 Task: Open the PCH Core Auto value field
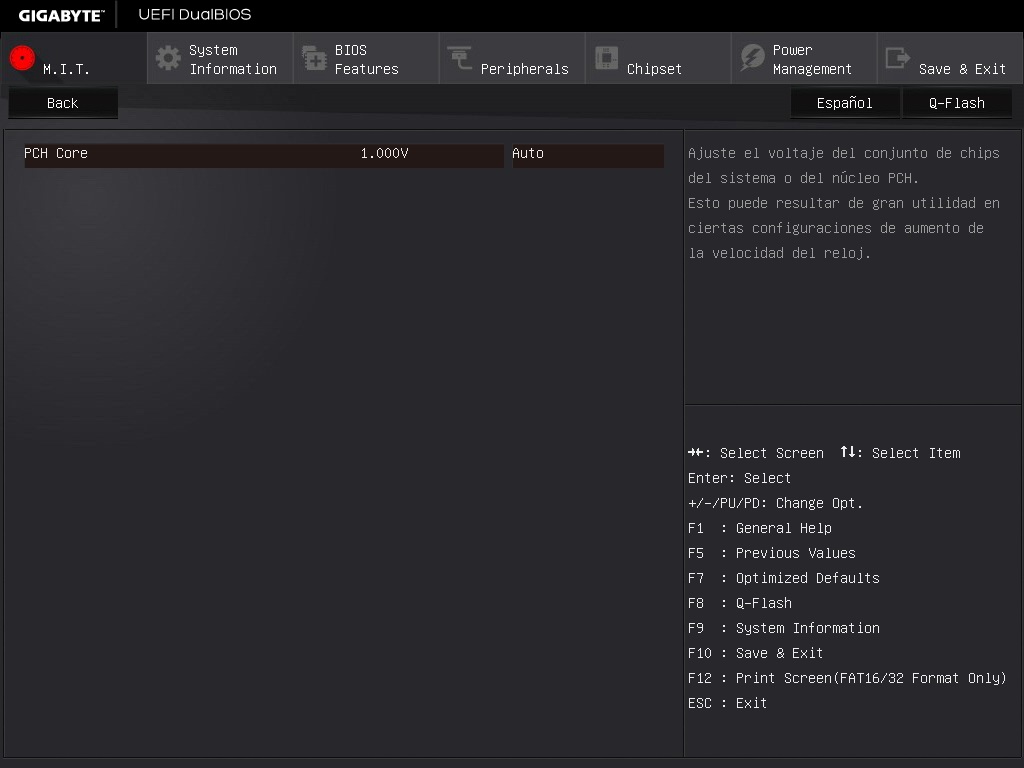[x=587, y=154]
